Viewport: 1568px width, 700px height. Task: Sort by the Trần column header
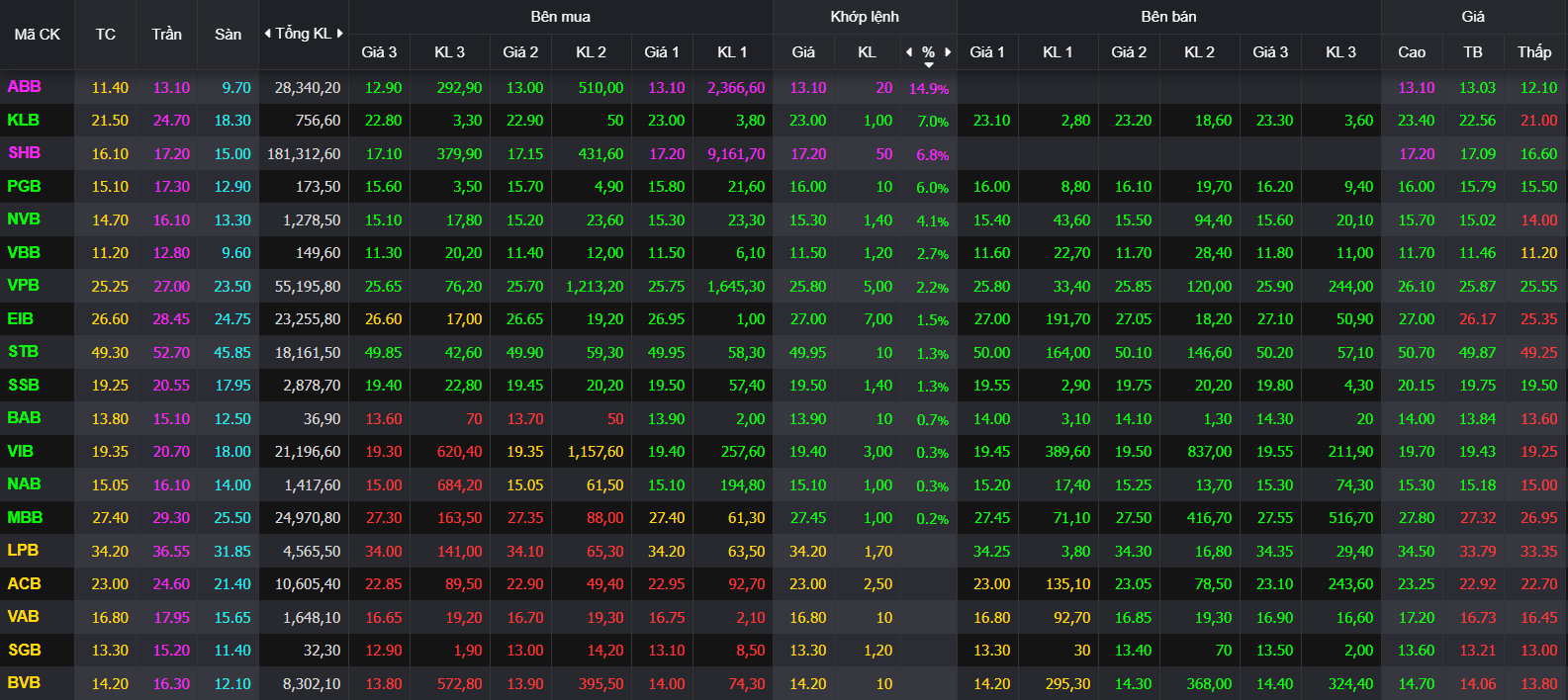click(x=166, y=34)
